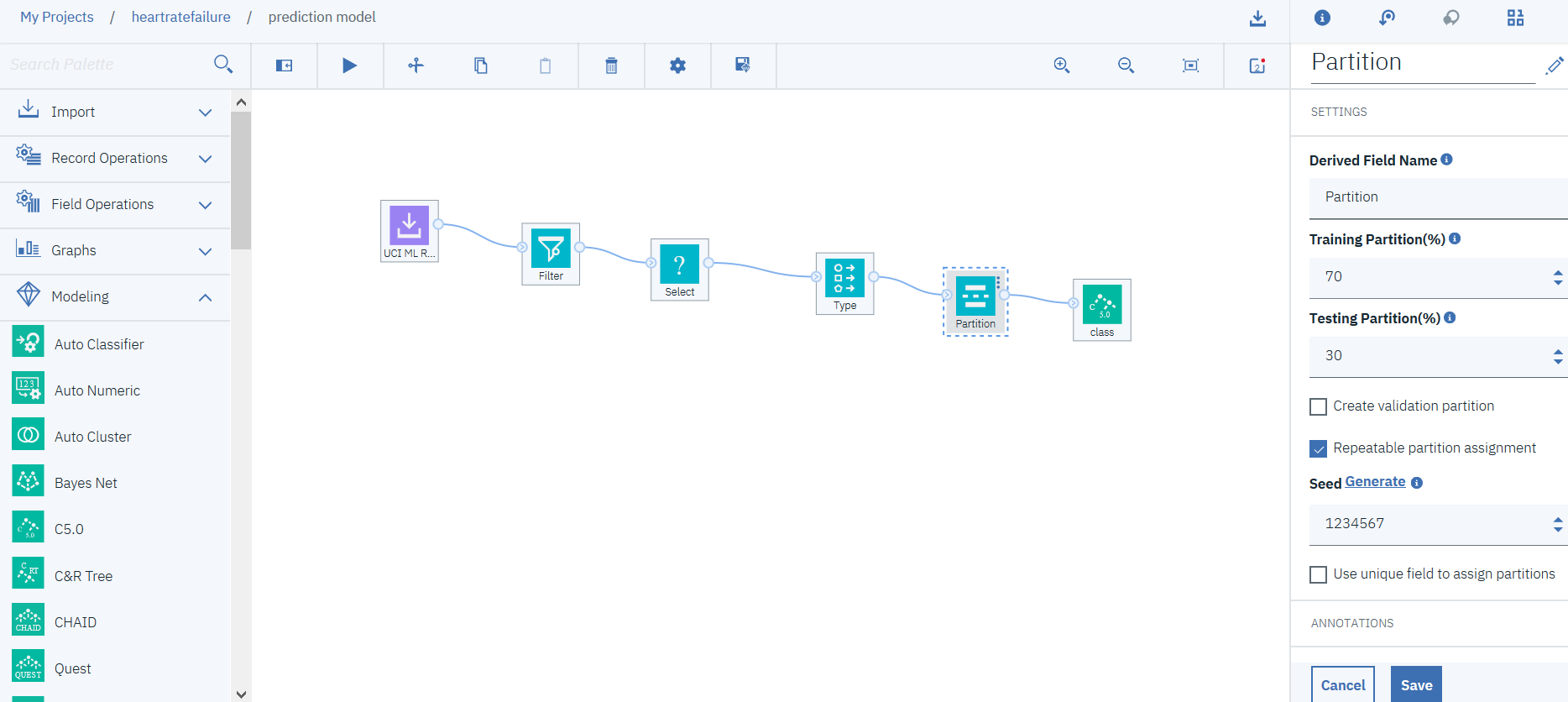Click the copy icon in toolbar
This screenshot has width=1568, height=702.
(481, 65)
